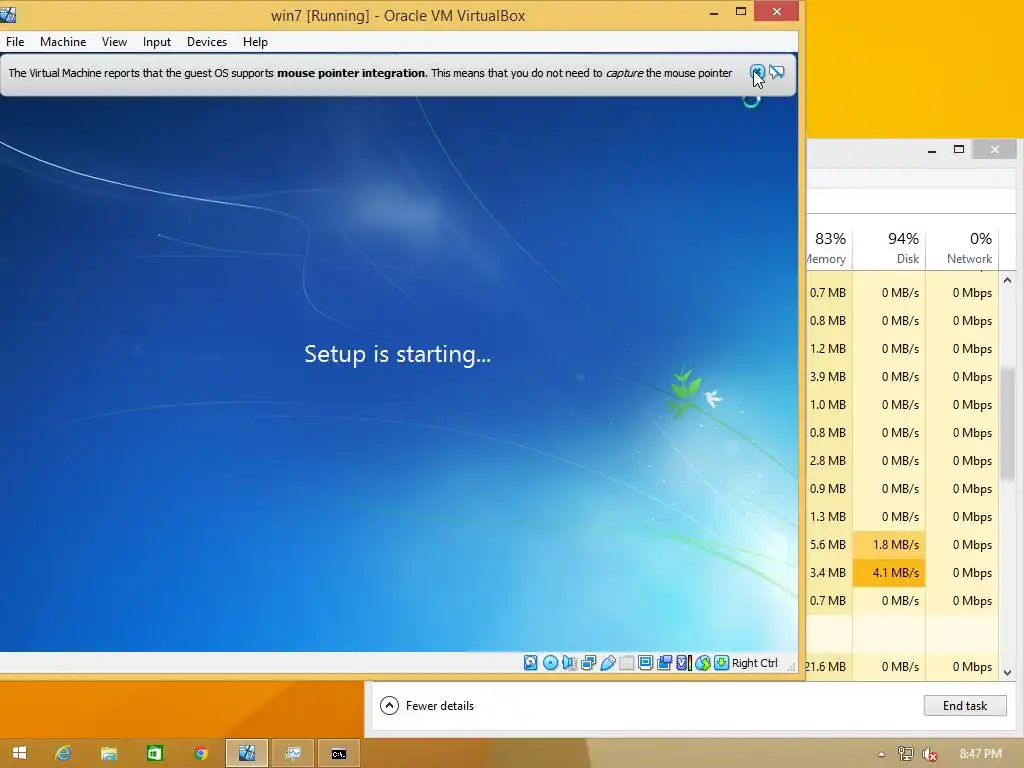Click the virtualization features V indicator
This screenshot has height=768, width=1024.
(683, 663)
